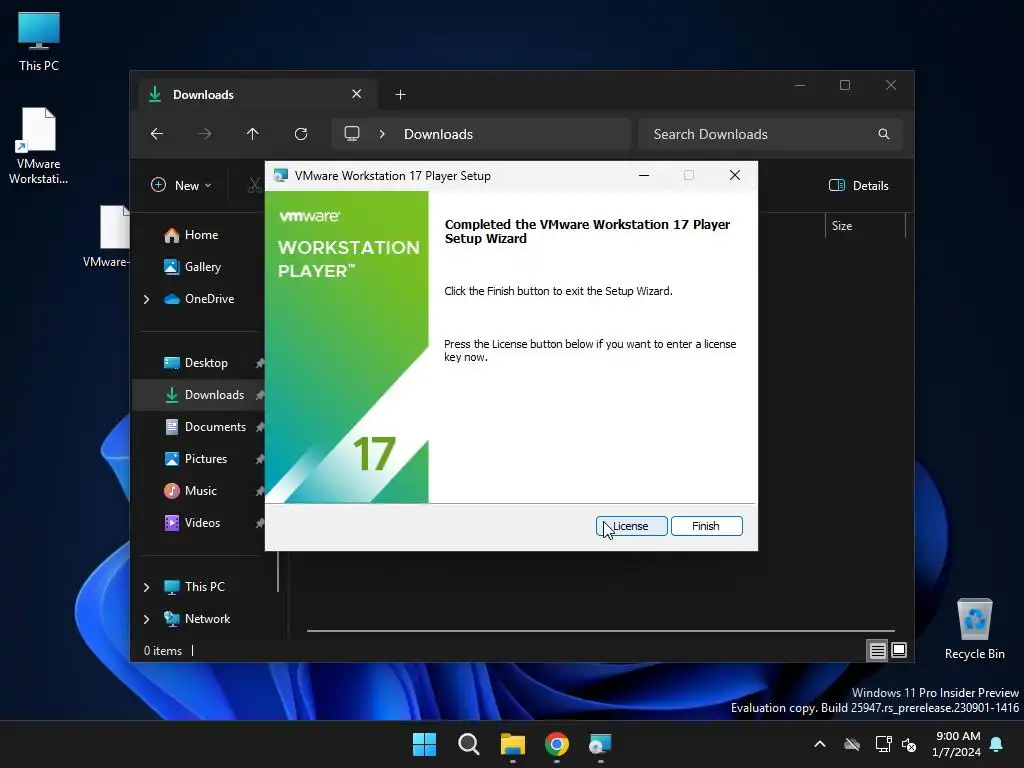This screenshot has height=768, width=1024.
Task: Refresh the Downloads folder view
Action: click(300, 134)
